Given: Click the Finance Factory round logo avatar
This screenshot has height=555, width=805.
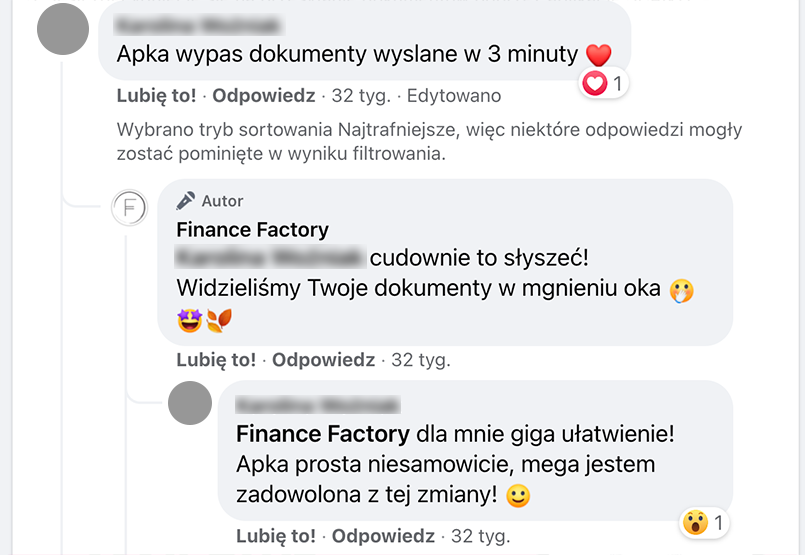Looking at the screenshot, I should (129, 208).
